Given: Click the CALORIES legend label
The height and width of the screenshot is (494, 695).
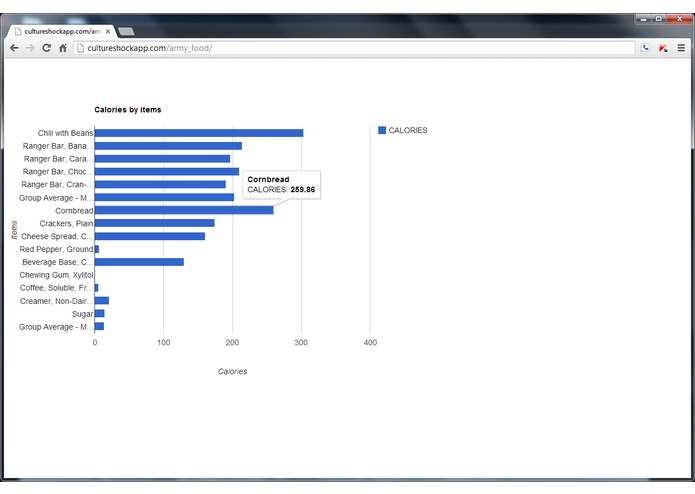Looking at the screenshot, I should [x=408, y=130].
